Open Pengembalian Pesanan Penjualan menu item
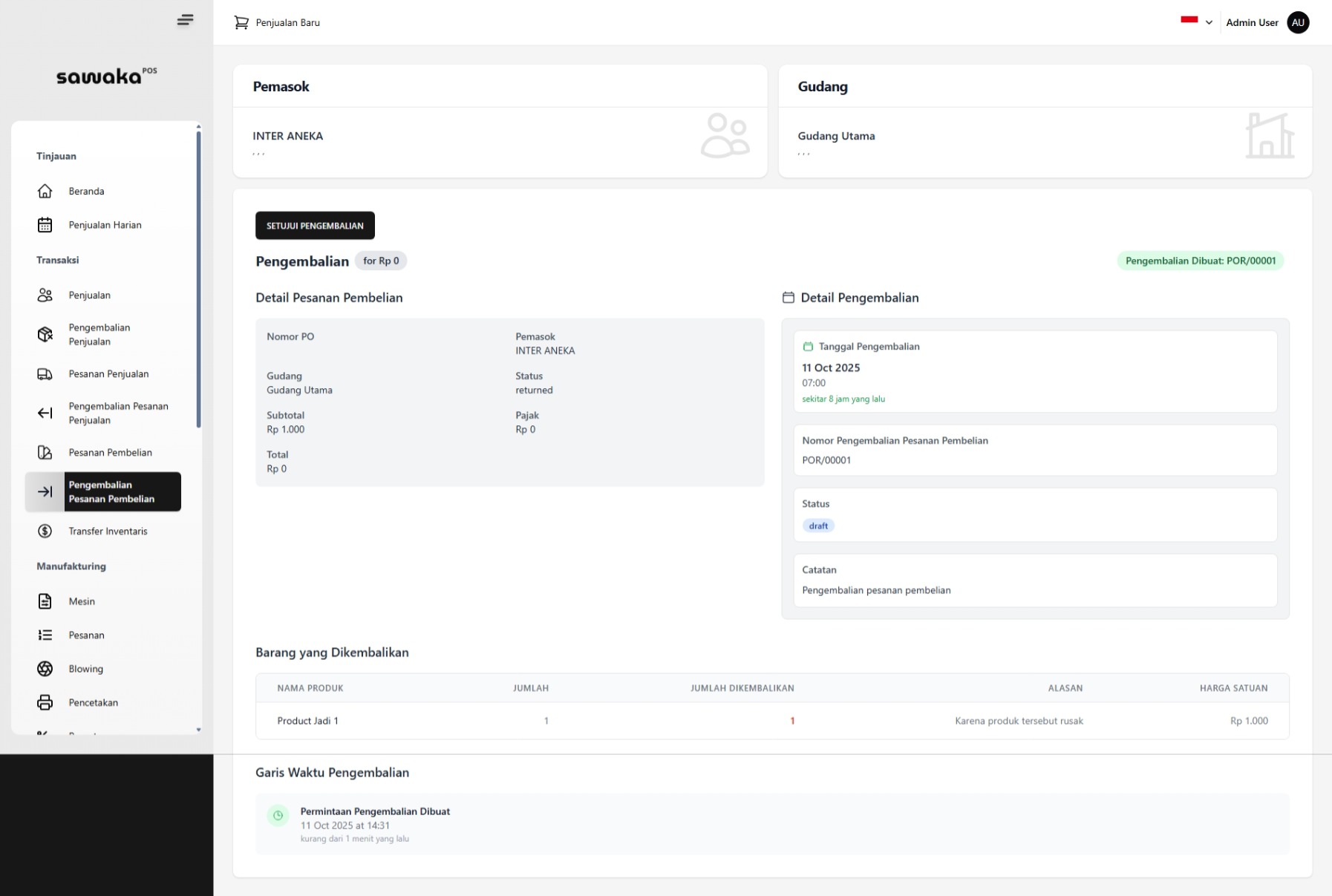Screen dimensions: 1332x896 (x=118, y=413)
